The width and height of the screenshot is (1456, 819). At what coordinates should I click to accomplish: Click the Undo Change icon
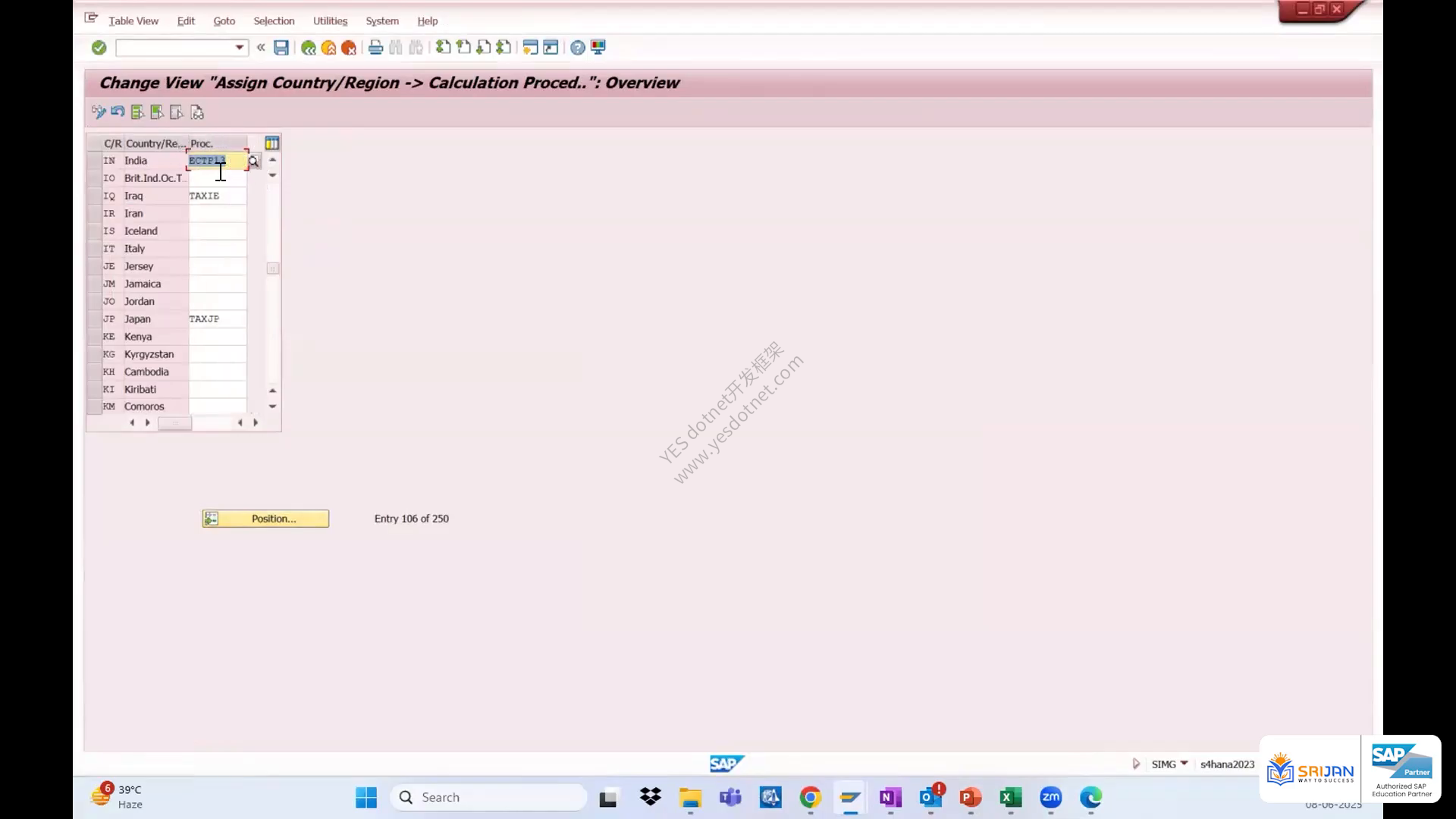[118, 112]
